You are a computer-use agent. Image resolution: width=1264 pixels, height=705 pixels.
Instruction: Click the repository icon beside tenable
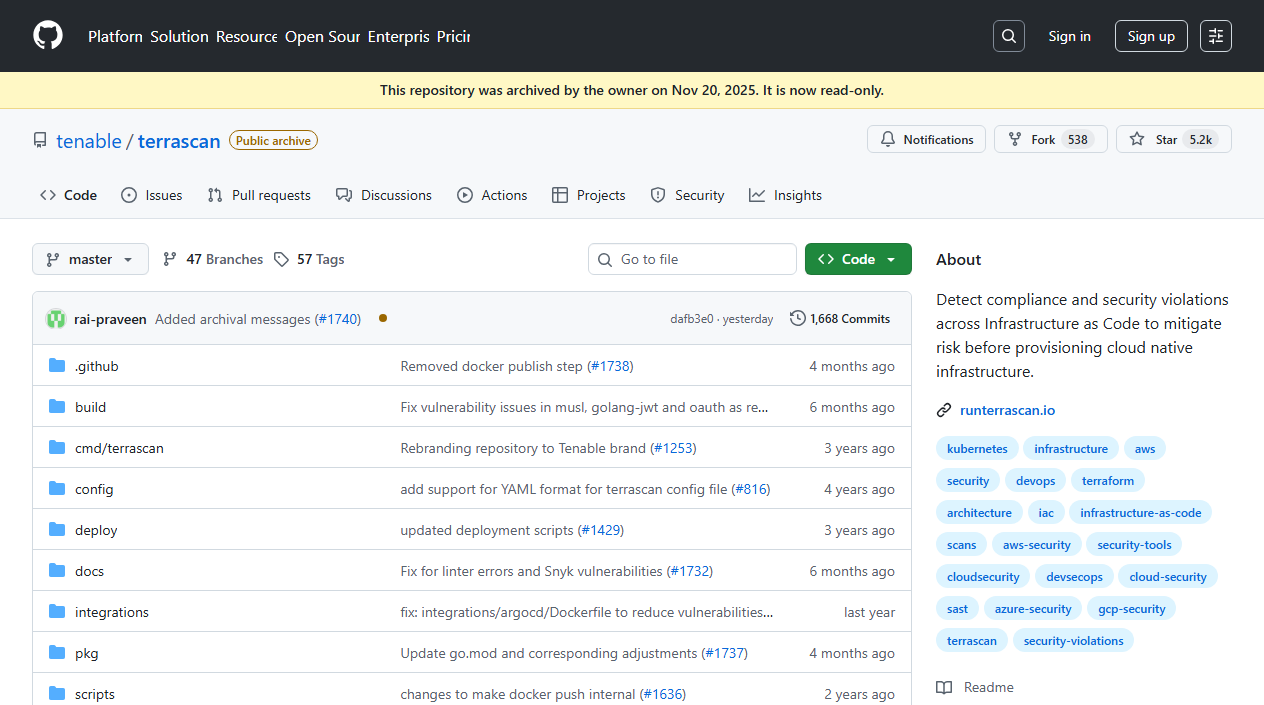coord(40,141)
